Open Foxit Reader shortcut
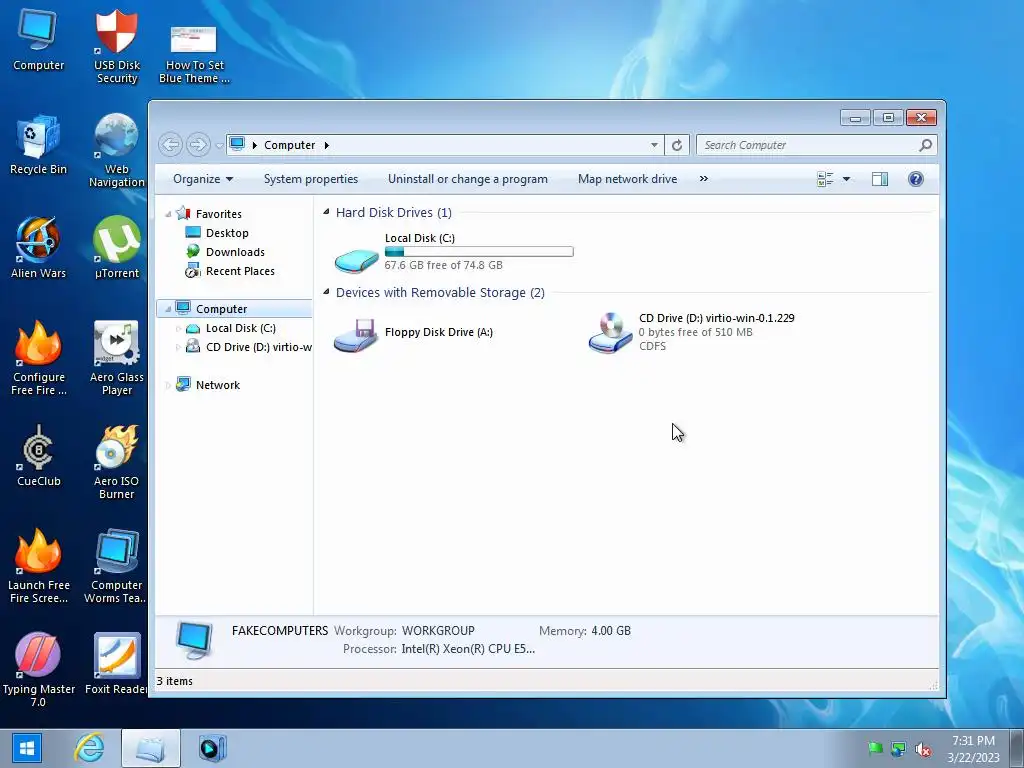1024x768 pixels. tap(116, 663)
